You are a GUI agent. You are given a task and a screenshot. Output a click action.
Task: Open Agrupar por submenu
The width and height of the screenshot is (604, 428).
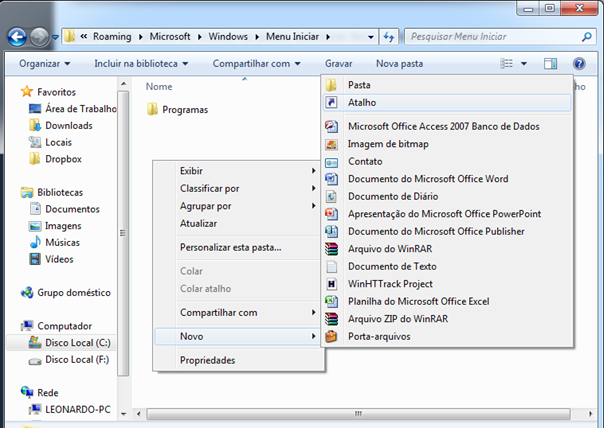click(x=238, y=206)
